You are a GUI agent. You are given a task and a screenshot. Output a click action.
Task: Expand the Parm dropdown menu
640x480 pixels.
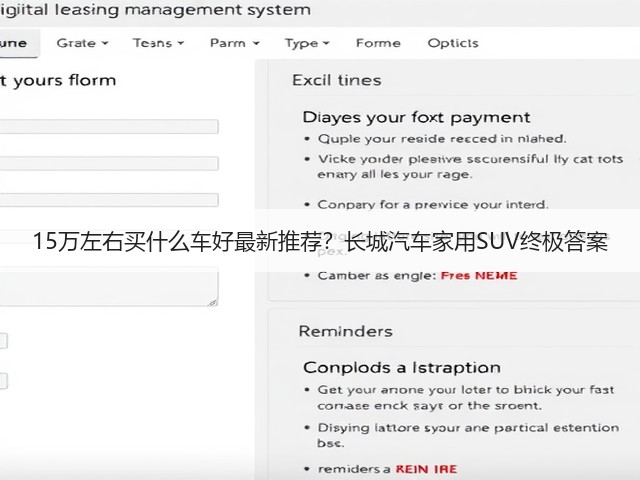coord(234,43)
